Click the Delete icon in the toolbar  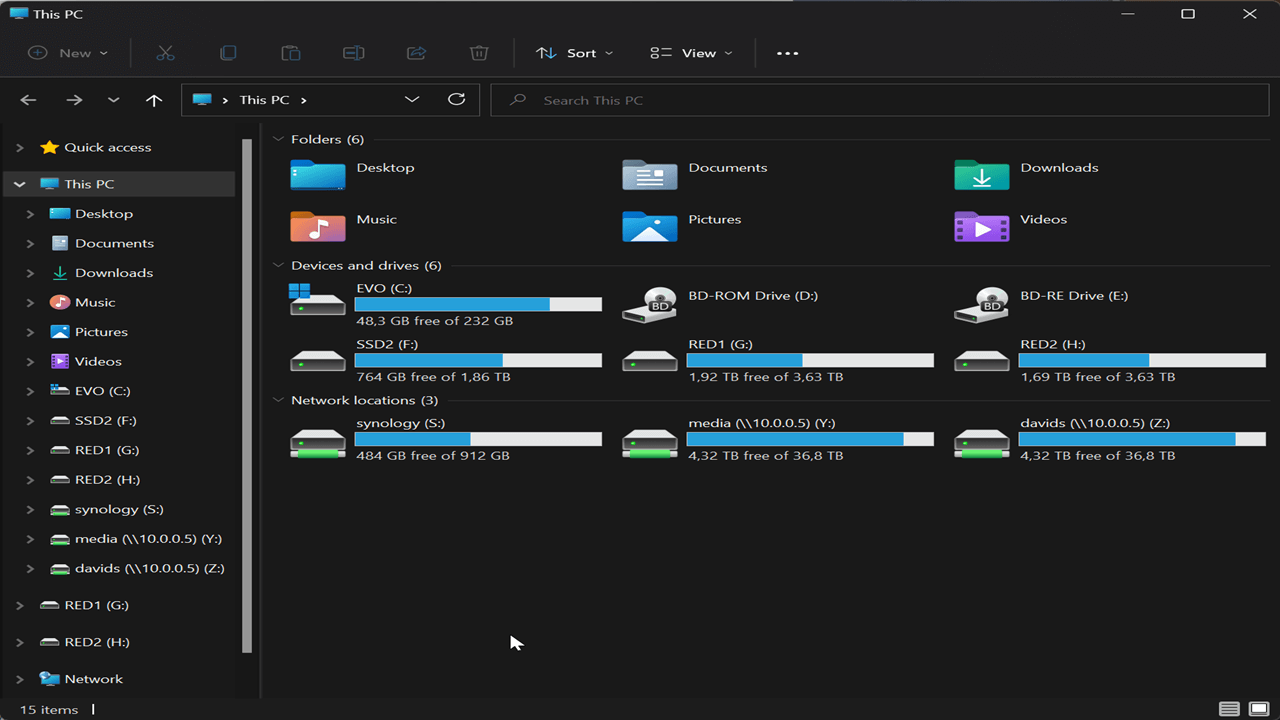479,52
